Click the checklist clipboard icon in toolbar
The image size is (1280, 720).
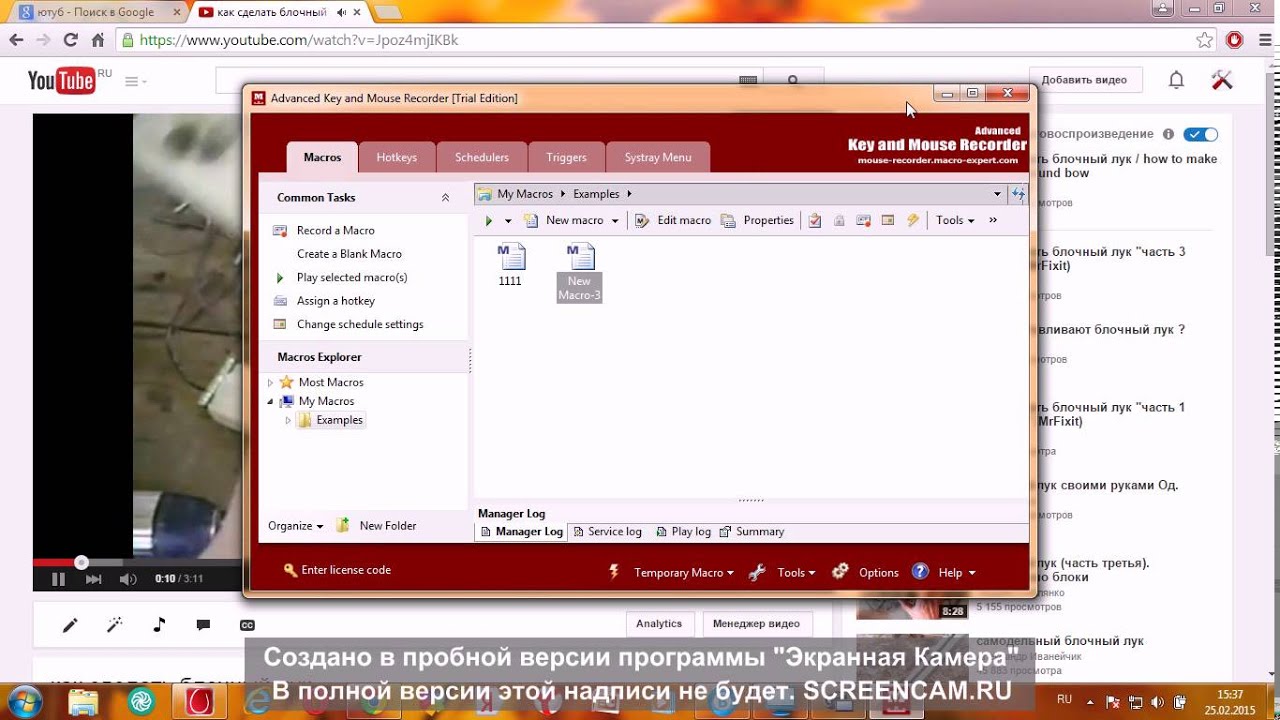tap(815, 221)
